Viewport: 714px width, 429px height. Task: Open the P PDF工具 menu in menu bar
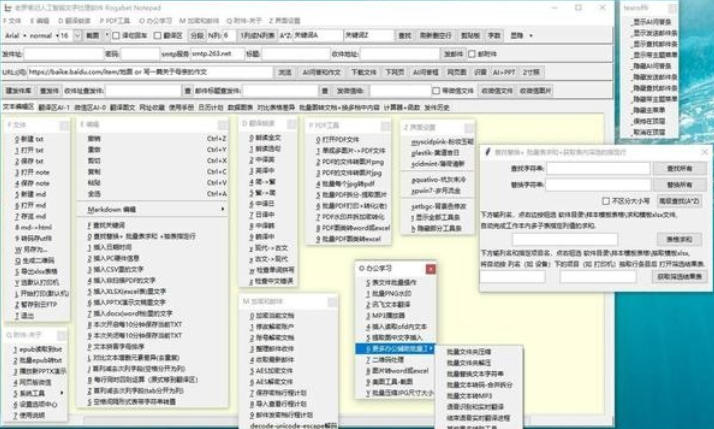114,21
